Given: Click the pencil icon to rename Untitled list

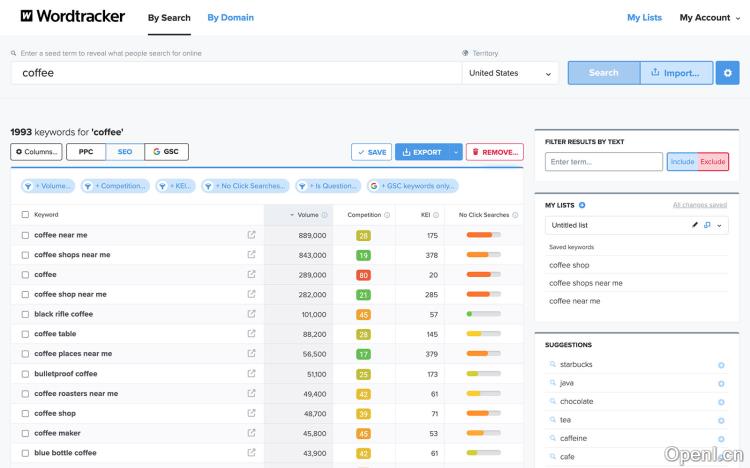Looking at the screenshot, I should pos(695,225).
